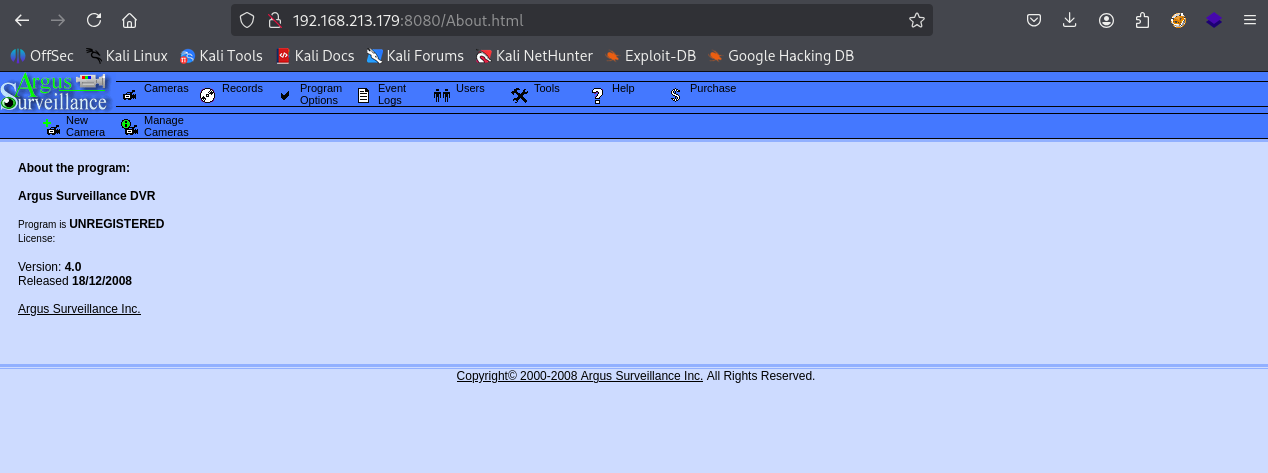Click the Help question mark icon
The height and width of the screenshot is (473, 1268).
tap(598, 95)
